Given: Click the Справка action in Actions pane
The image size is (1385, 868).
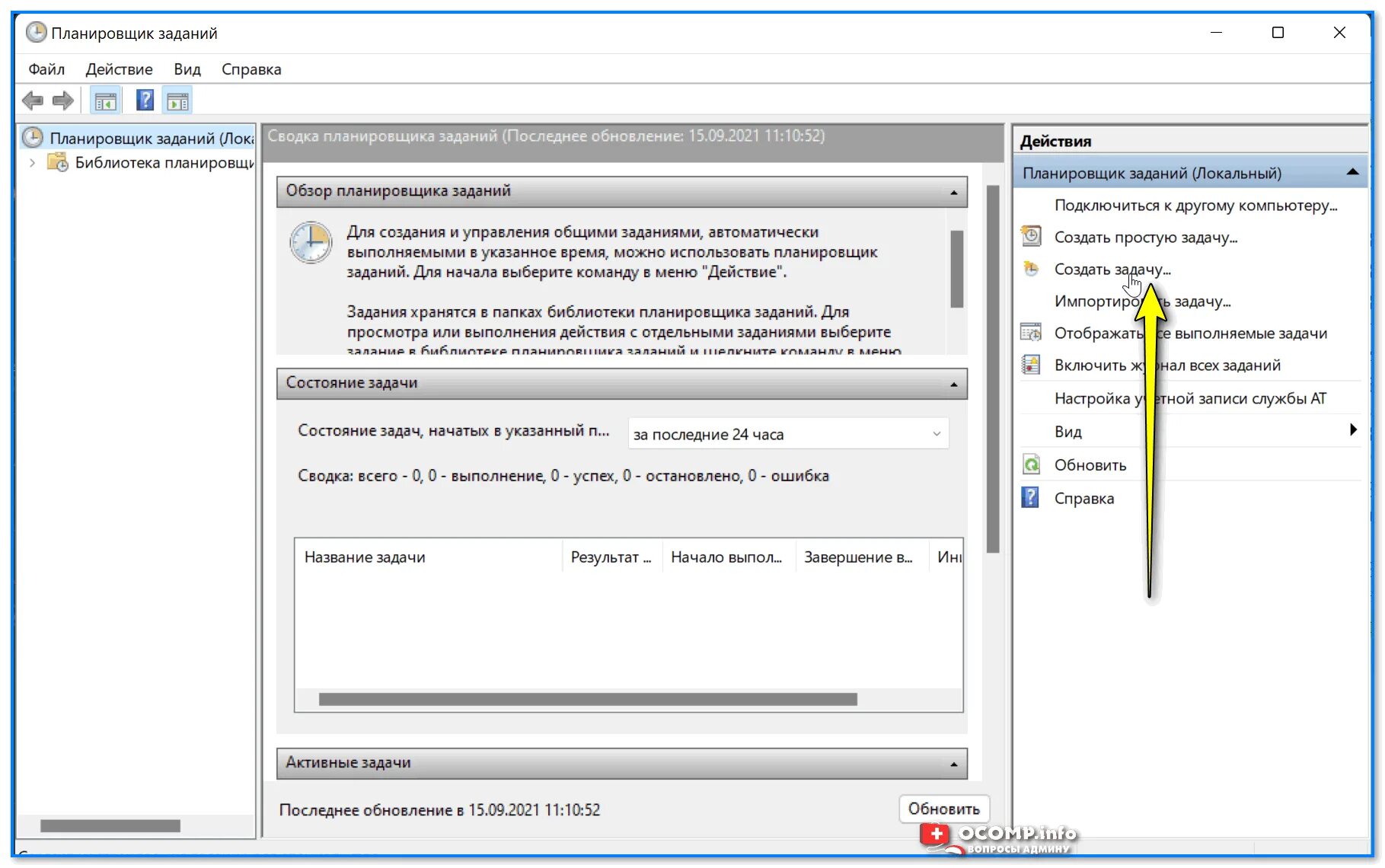Looking at the screenshot, I should 1084,499.
